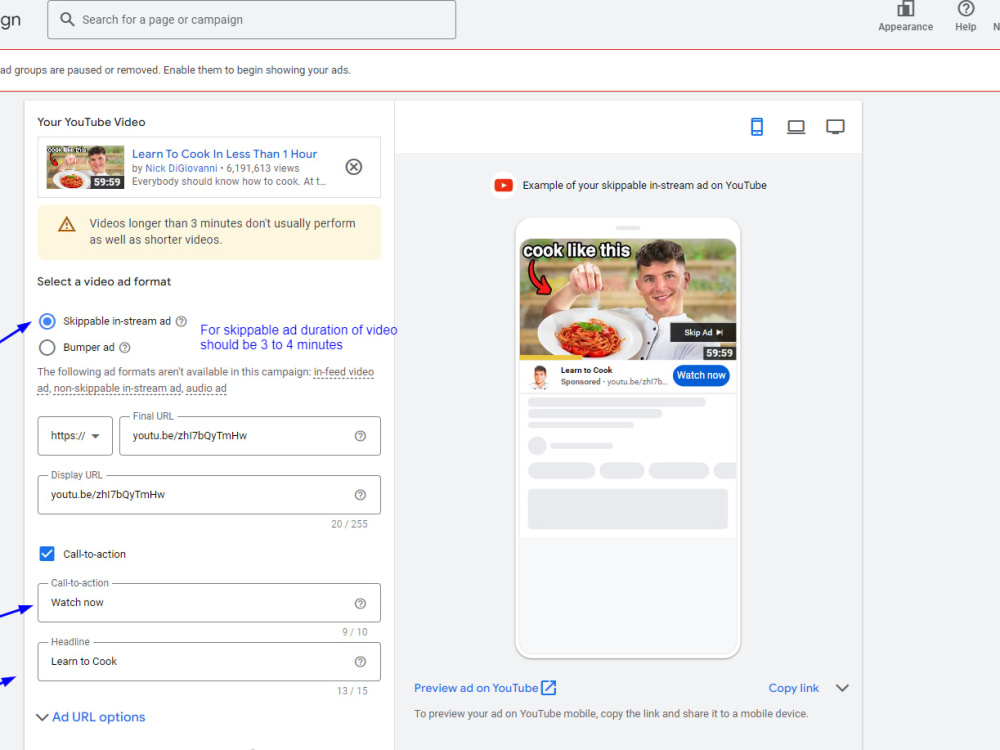The image size is (1000, 750).
Task: Click '13 / 15' headline character counter
Action: pos(352,691)
